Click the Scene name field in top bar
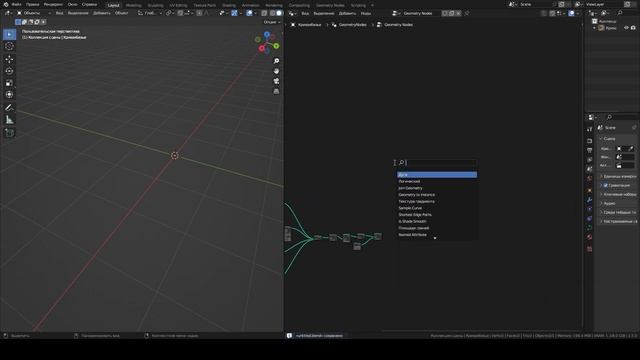 click(535, 4)
